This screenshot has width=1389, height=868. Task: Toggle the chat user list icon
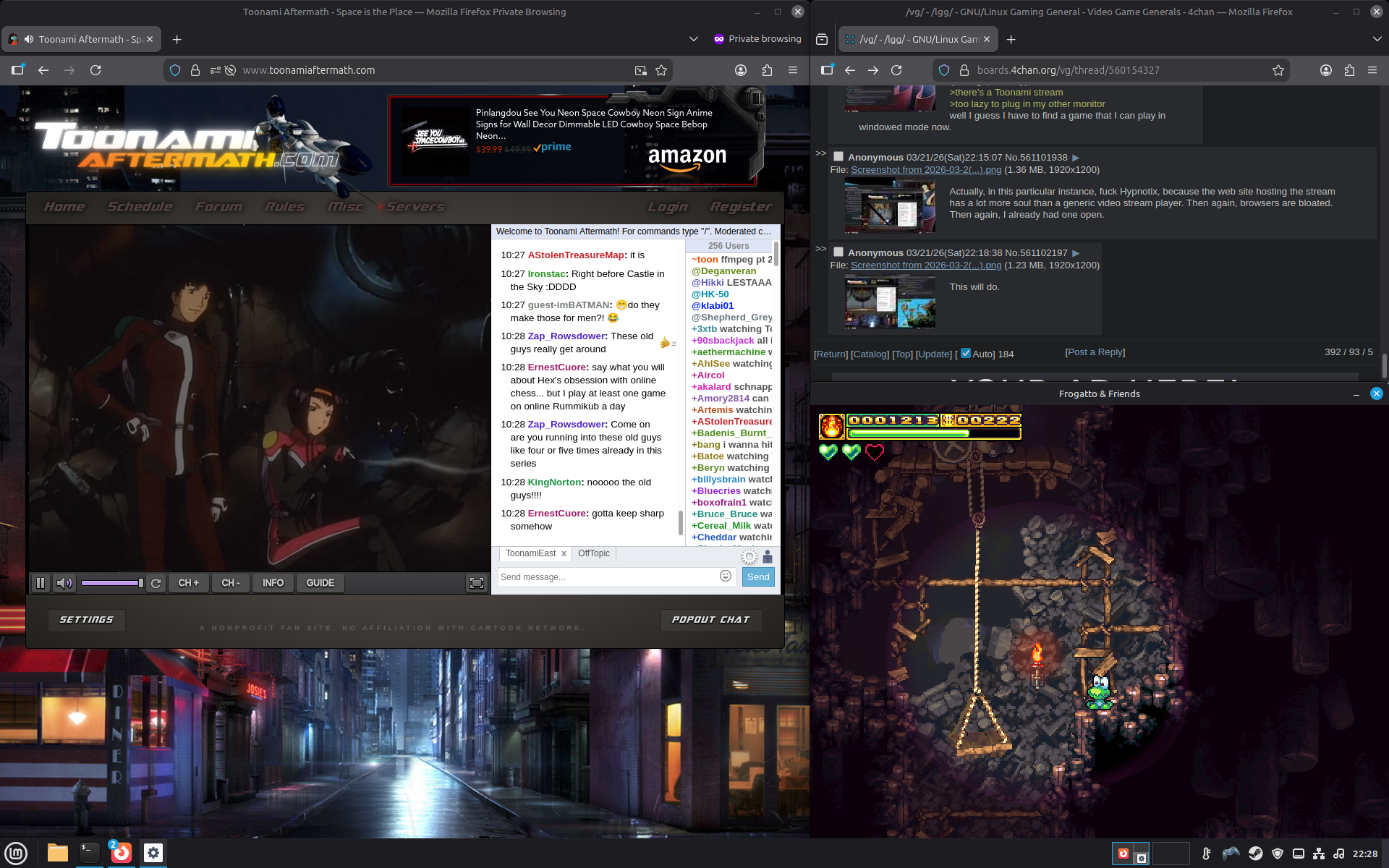[x=768, y=556]
